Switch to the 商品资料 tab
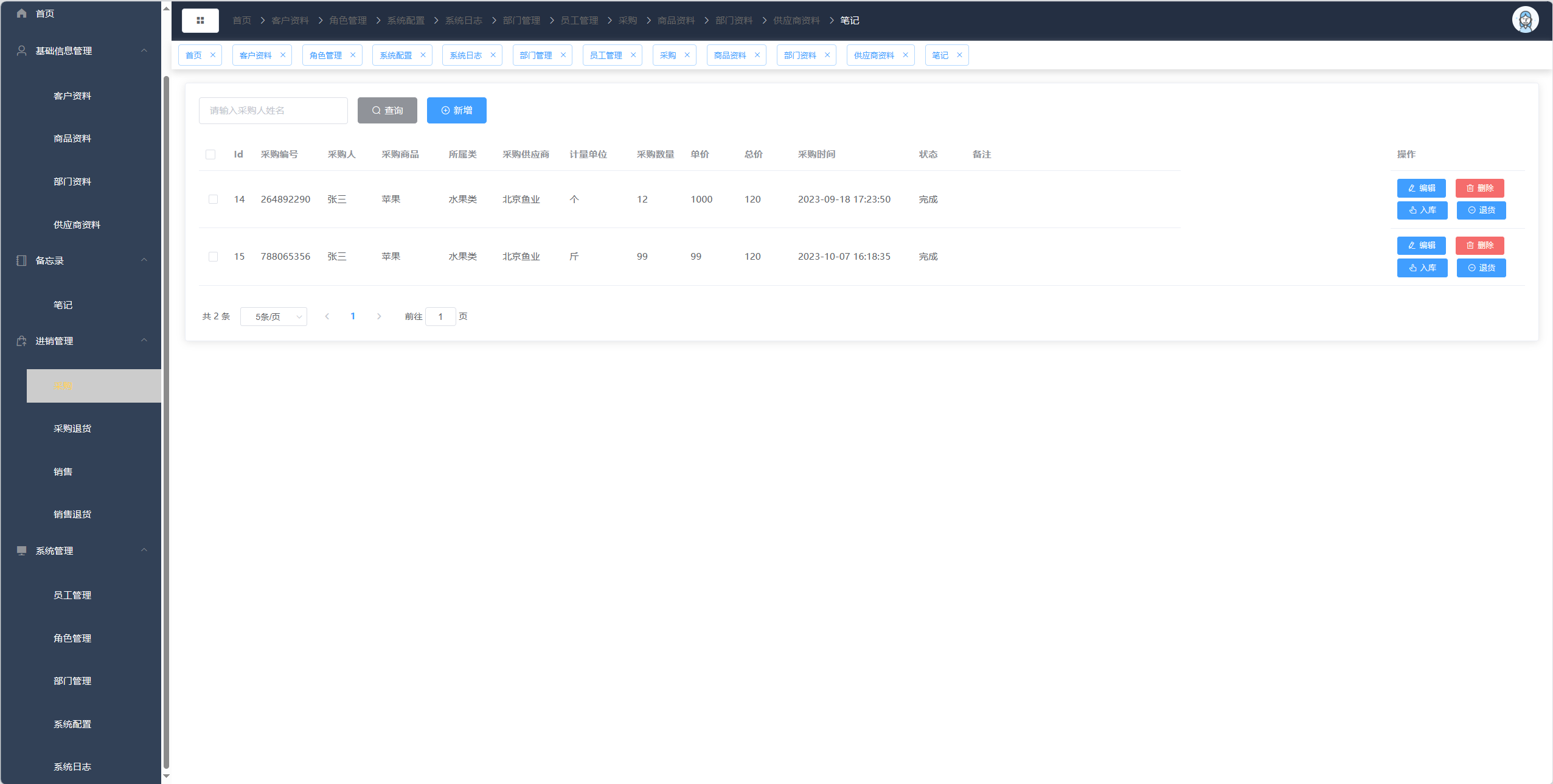Viewport: 1553px width, 784px height. click(x=730, y=55)
